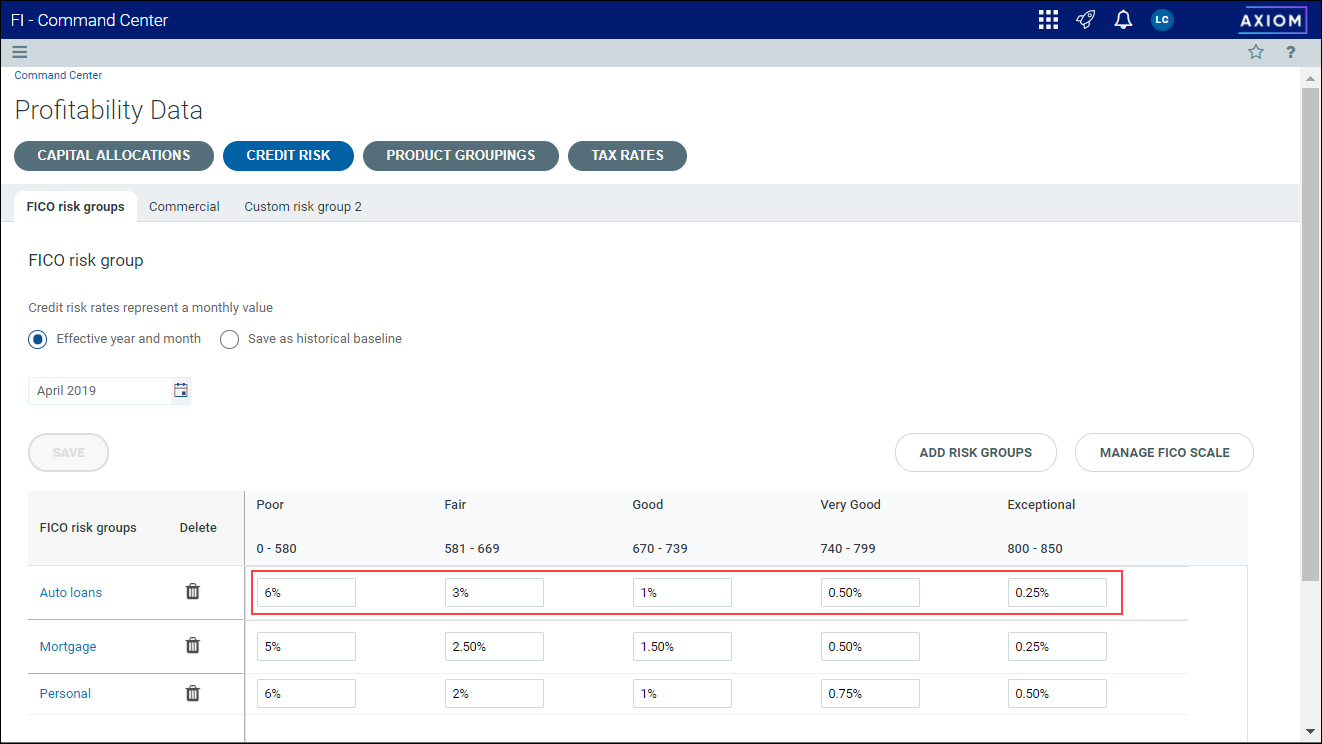Edit Personal Good rate 1%

(x=682, y=693)
